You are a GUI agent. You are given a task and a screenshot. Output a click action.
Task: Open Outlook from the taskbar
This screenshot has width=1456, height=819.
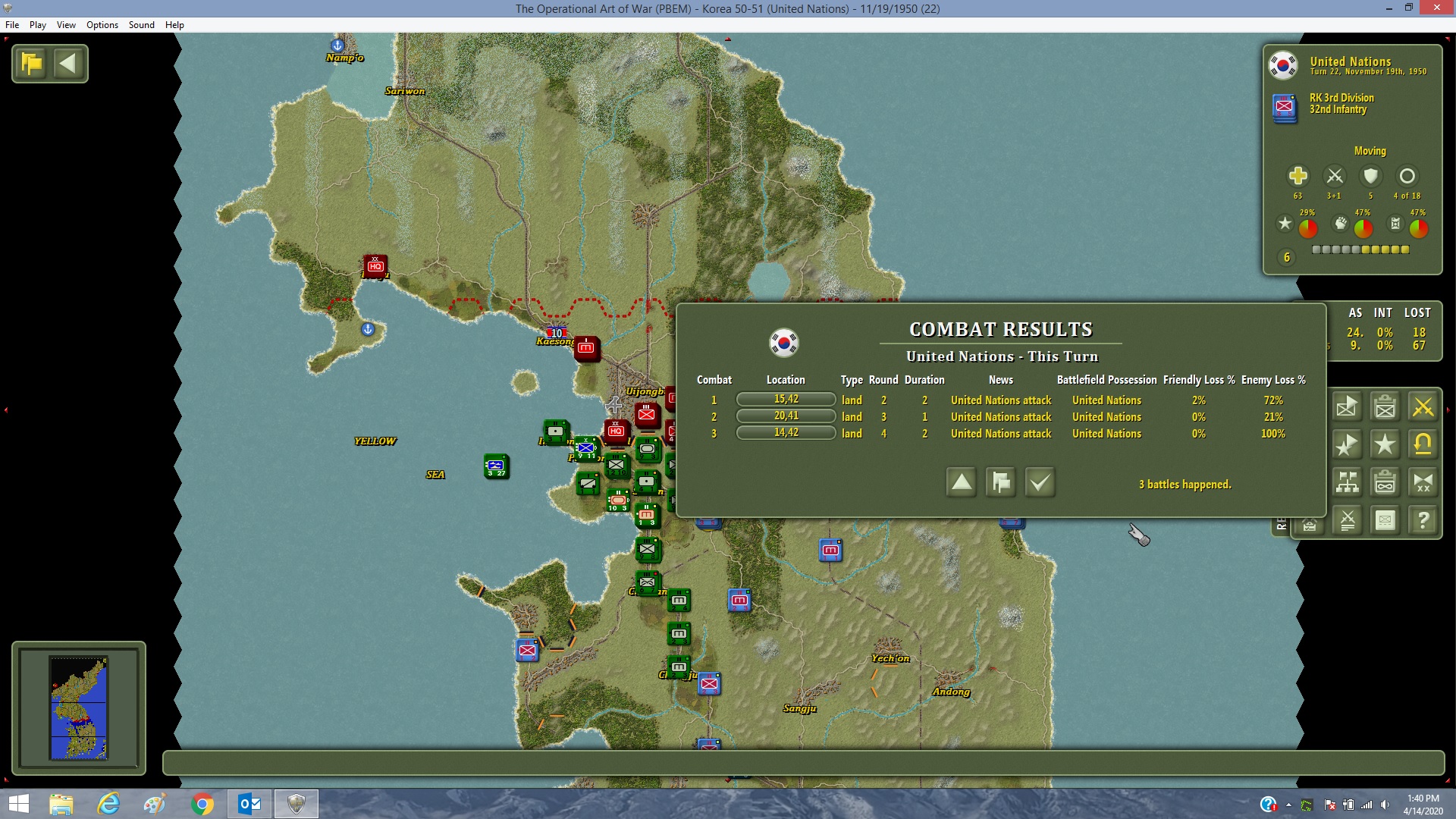249,804
